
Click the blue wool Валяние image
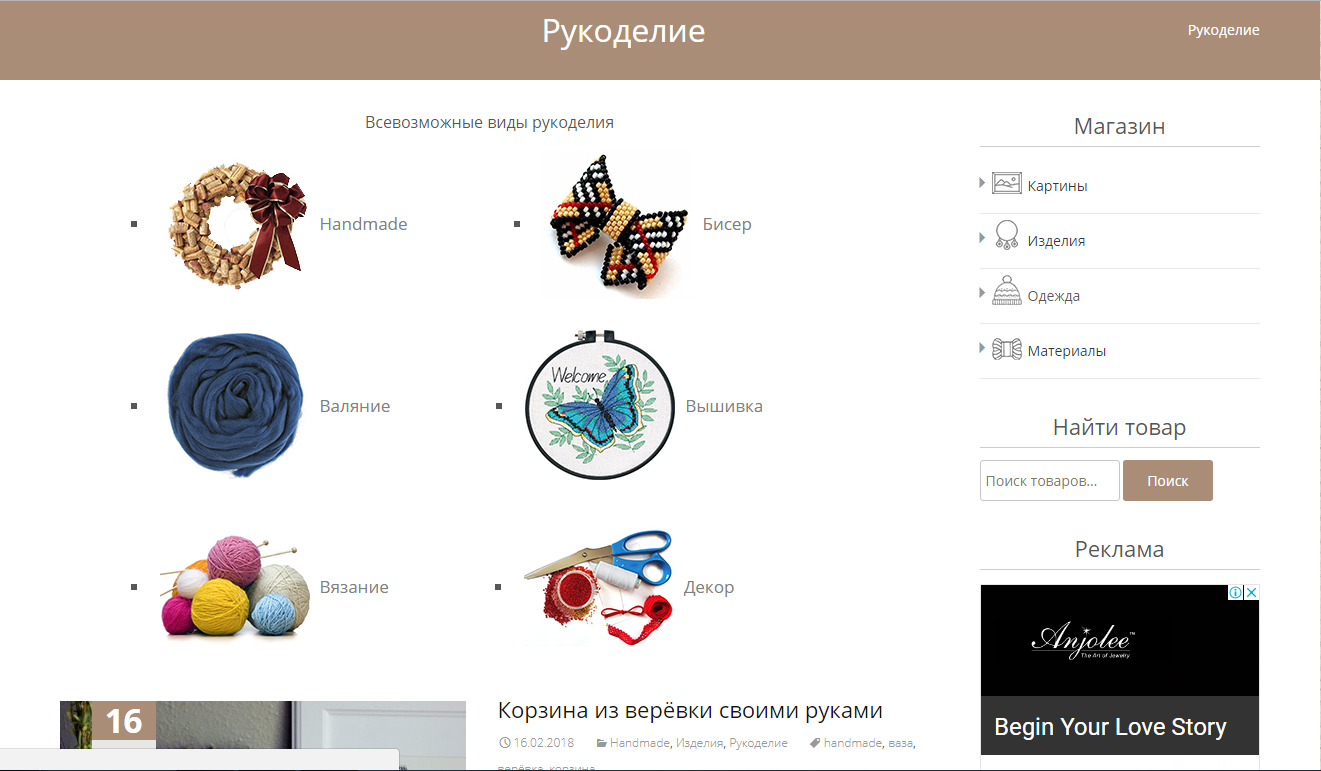(235, 406)
